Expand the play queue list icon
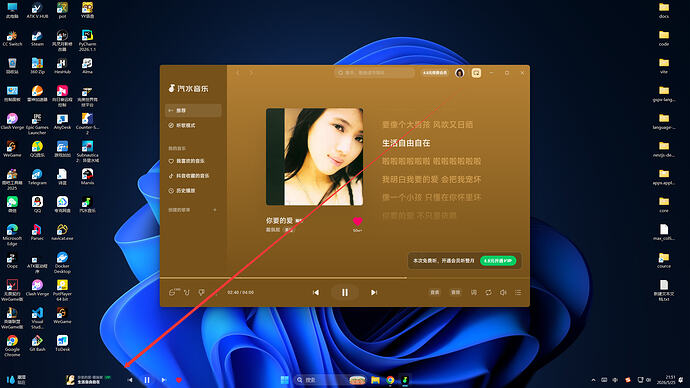This screenshot has width=690, height=388. click(518, 292)
